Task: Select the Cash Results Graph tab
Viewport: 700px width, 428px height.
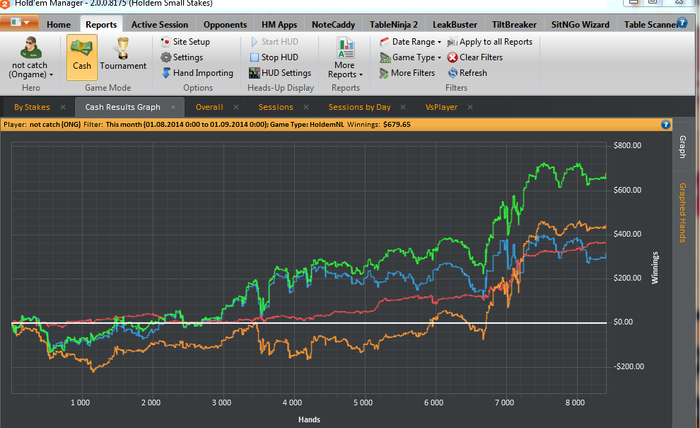Action: [x=122, y=107]
